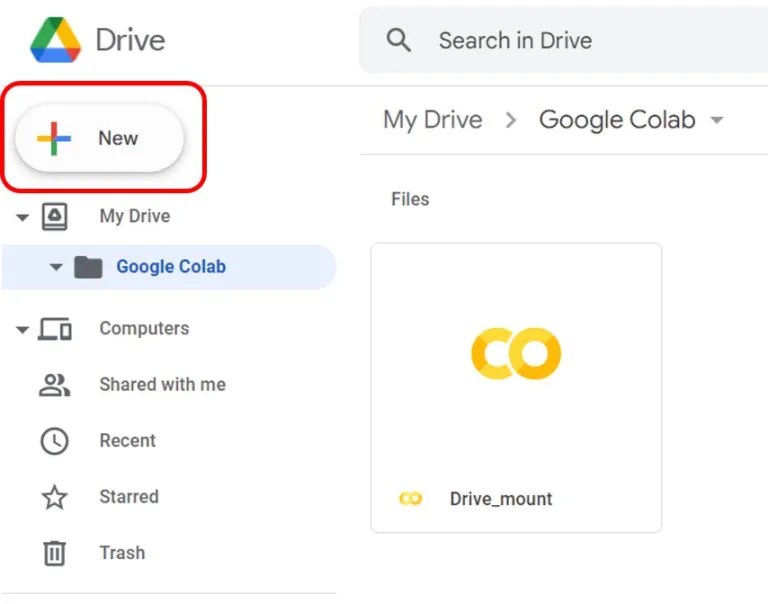Image resolution: width=768 pixels, height=604 pixels.
Task: Click the Shared with me people icon
Action: click(x=54, y=385)
